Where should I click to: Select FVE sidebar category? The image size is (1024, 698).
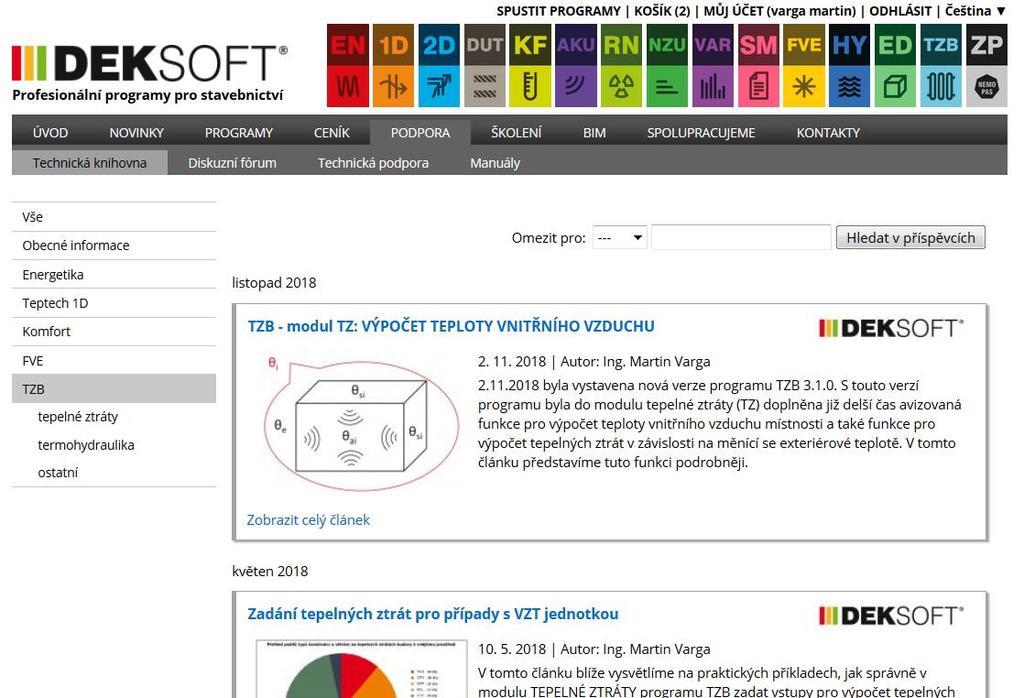tap(114, 360)
